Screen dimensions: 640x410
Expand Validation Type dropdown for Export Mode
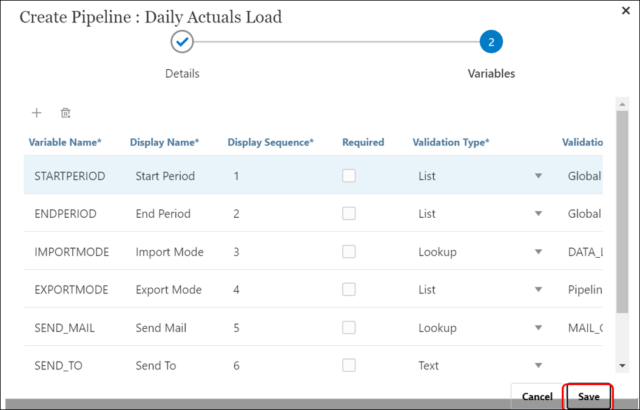[x=538, y=290]
